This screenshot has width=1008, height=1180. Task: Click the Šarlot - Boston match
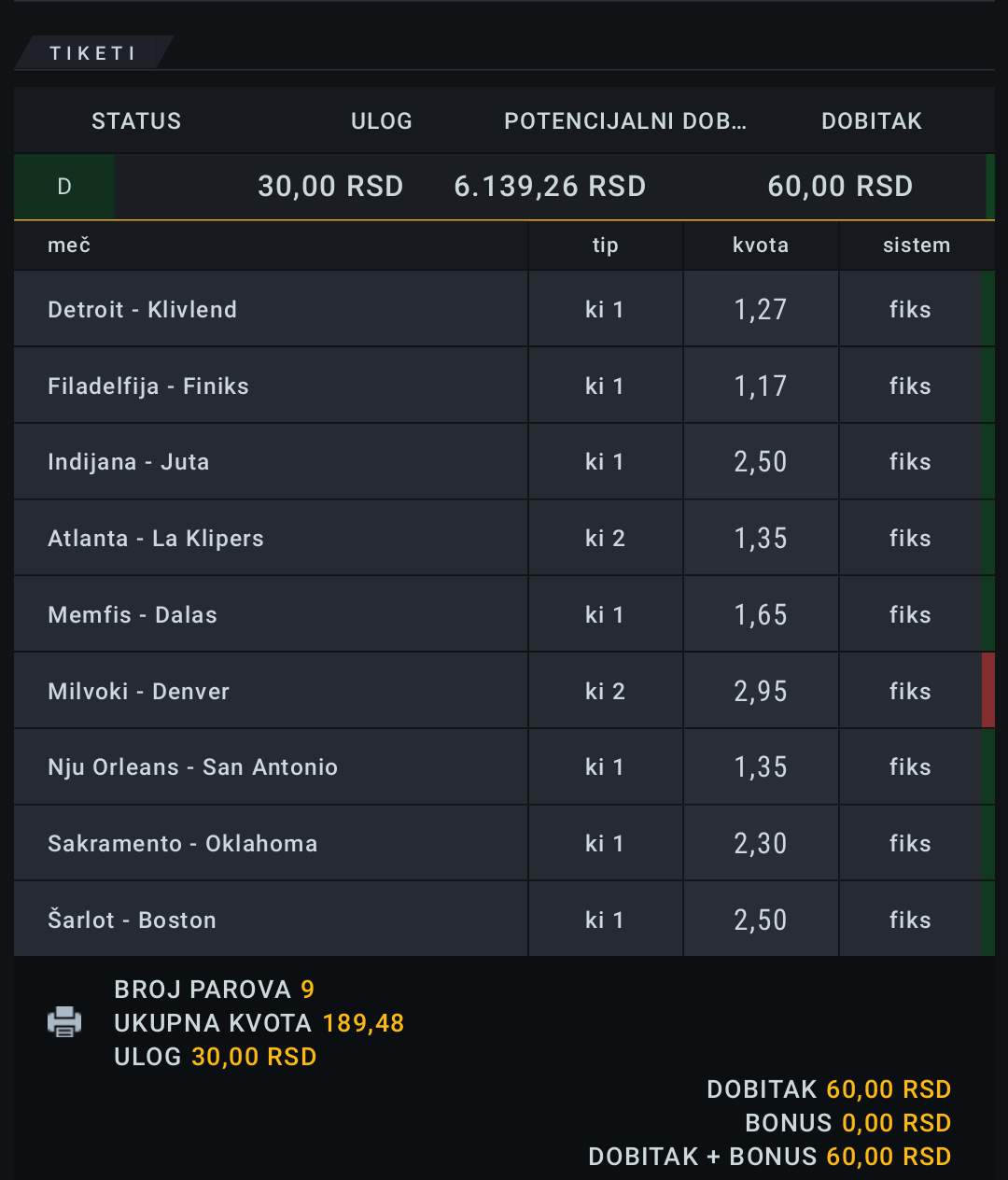(133, 920)
